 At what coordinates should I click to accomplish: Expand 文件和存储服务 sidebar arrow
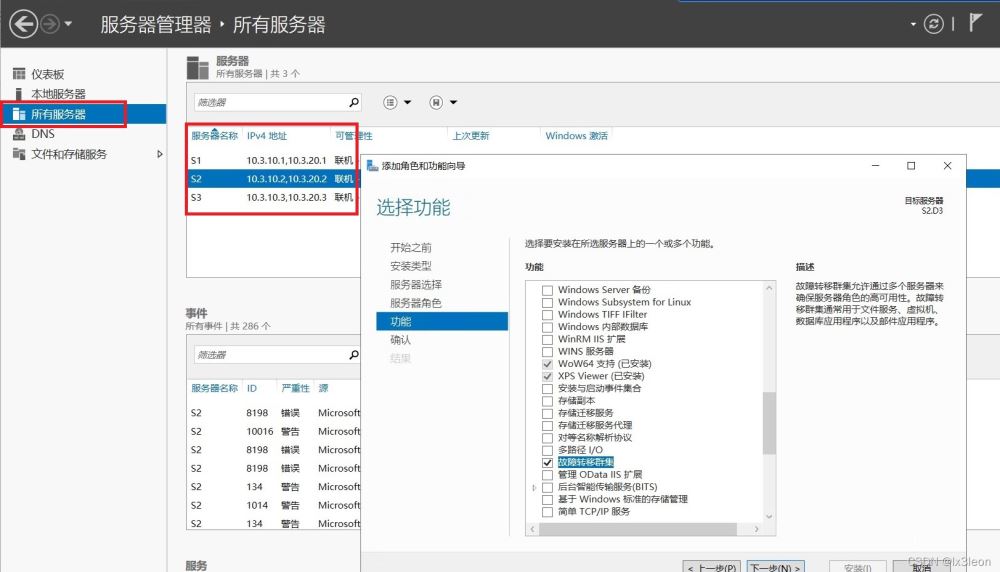click(x=159, y=154)
